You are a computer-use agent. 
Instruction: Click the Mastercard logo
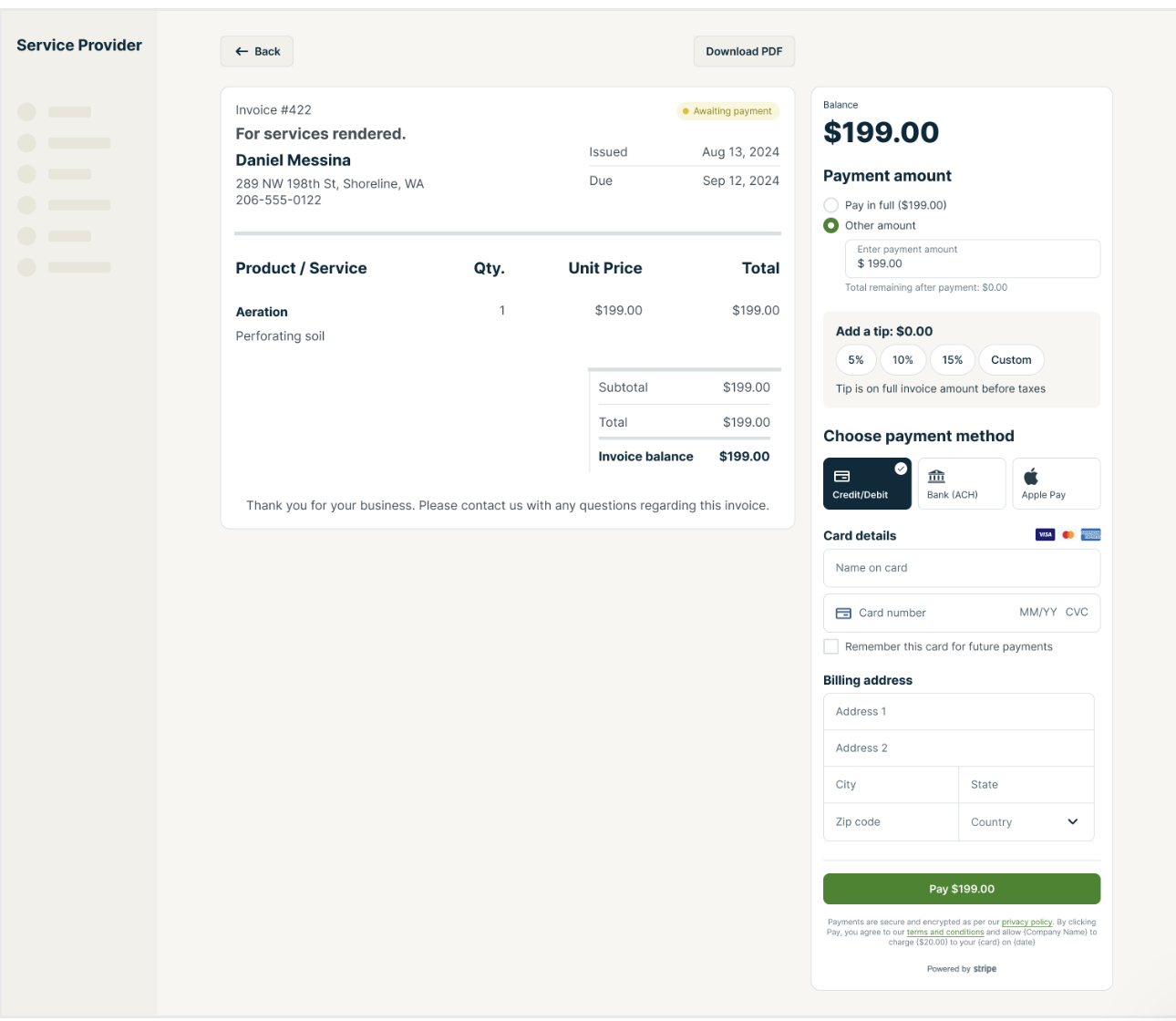tap(1068, 535)
